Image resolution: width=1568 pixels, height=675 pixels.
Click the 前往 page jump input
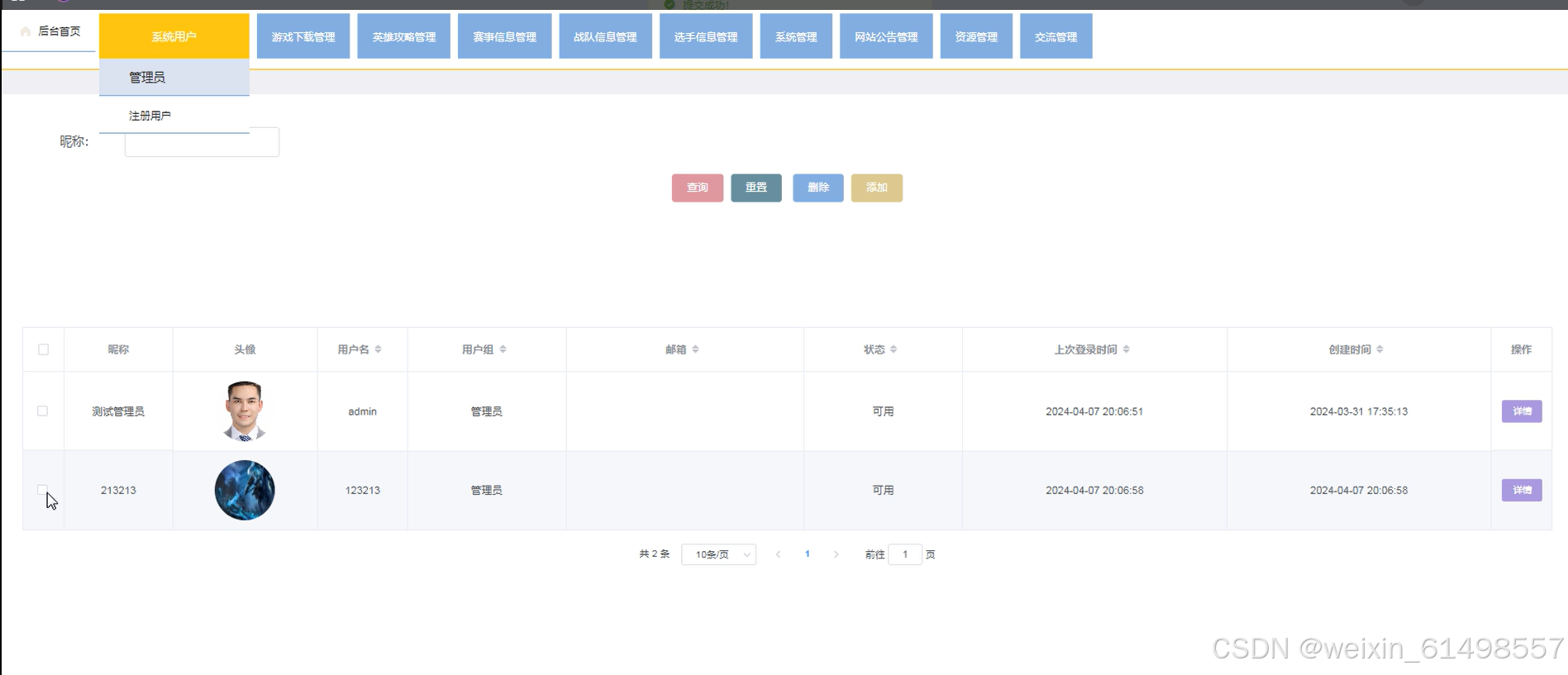coord(905,554)
